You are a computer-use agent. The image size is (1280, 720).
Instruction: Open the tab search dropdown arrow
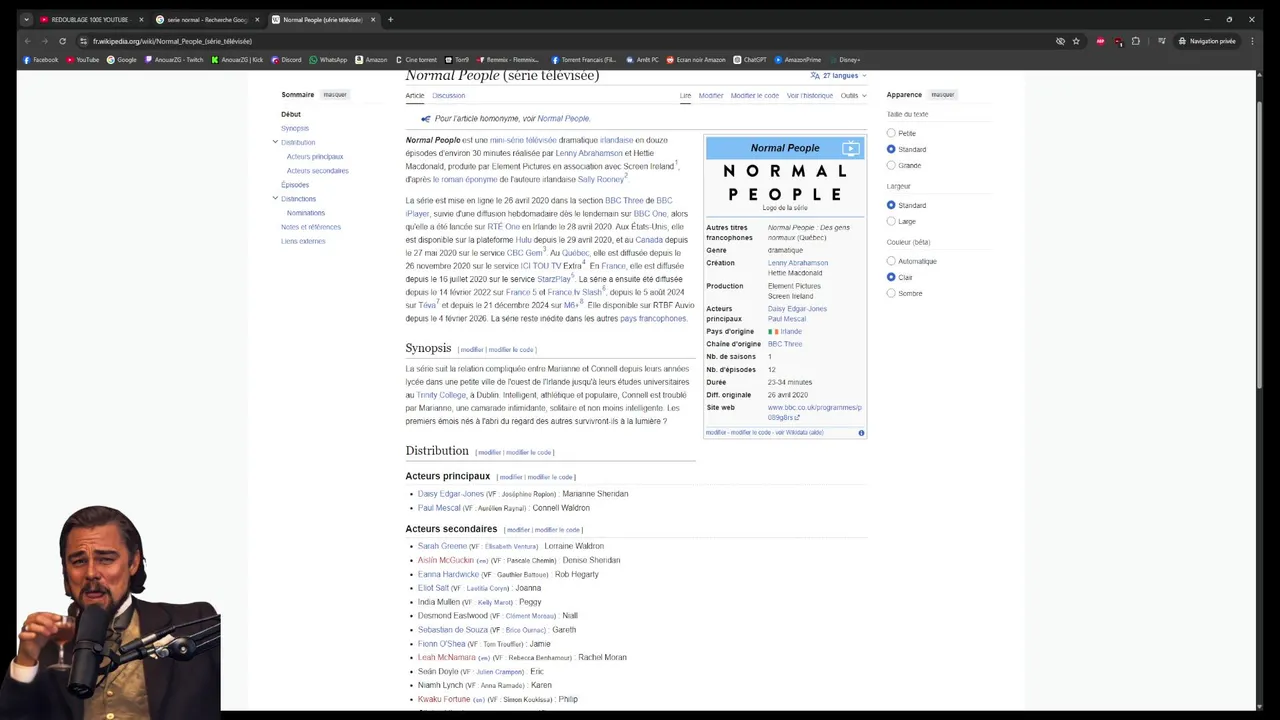[26, 19]
